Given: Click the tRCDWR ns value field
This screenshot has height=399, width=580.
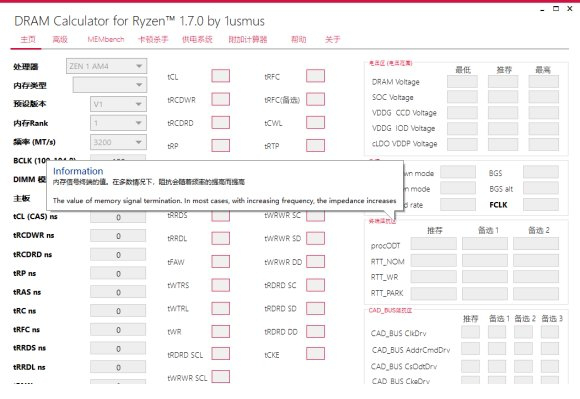Looking at the screenshot, I should coord(118,236).
